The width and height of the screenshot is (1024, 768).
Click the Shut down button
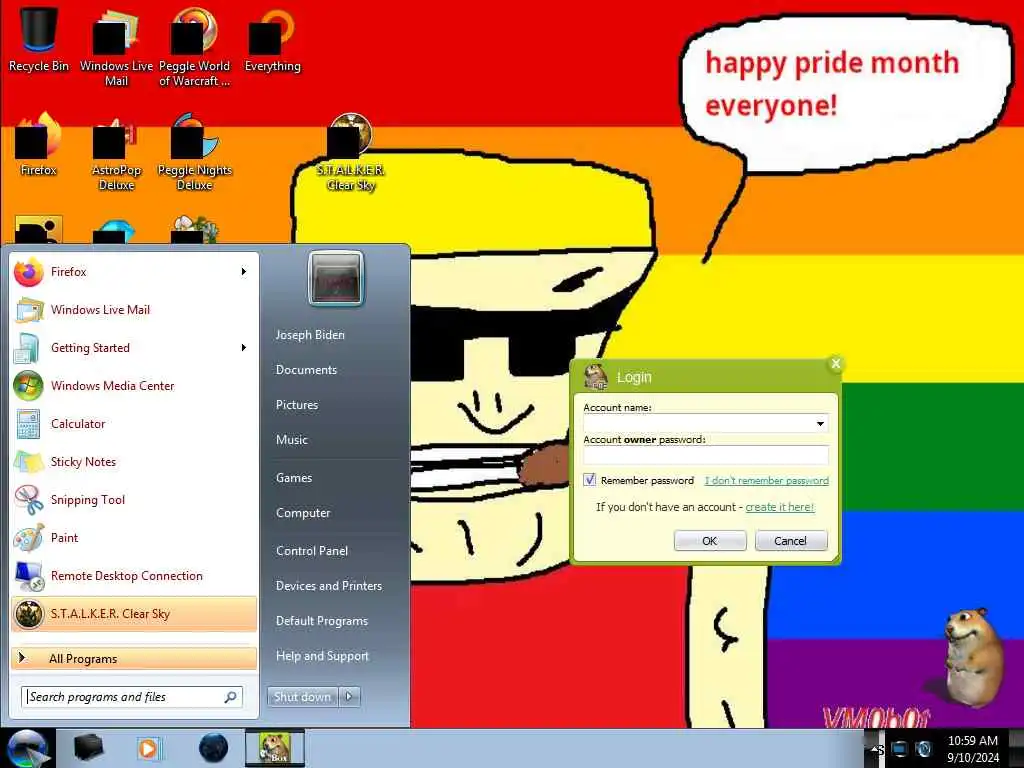point(302,697)
